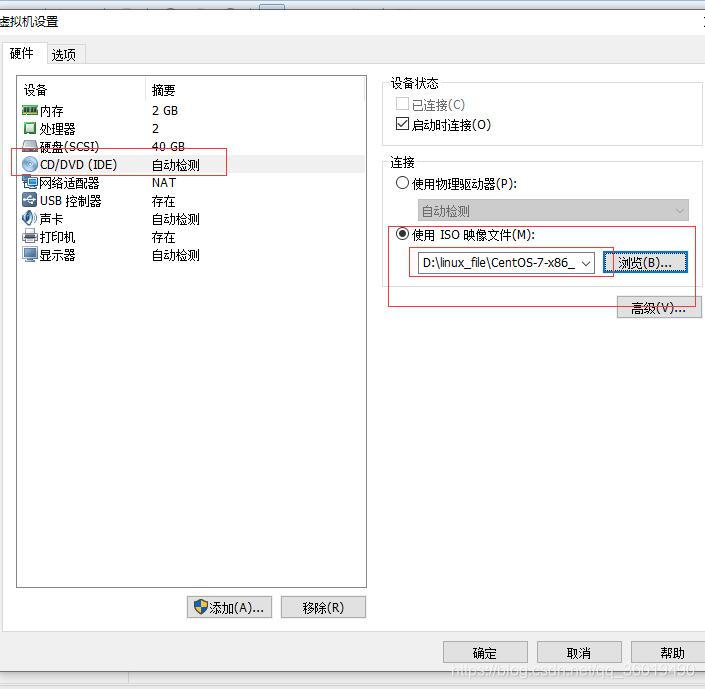Viewport: 705px width, 689px height.
Task: Click the NAT network summary value
Action: 164,183
